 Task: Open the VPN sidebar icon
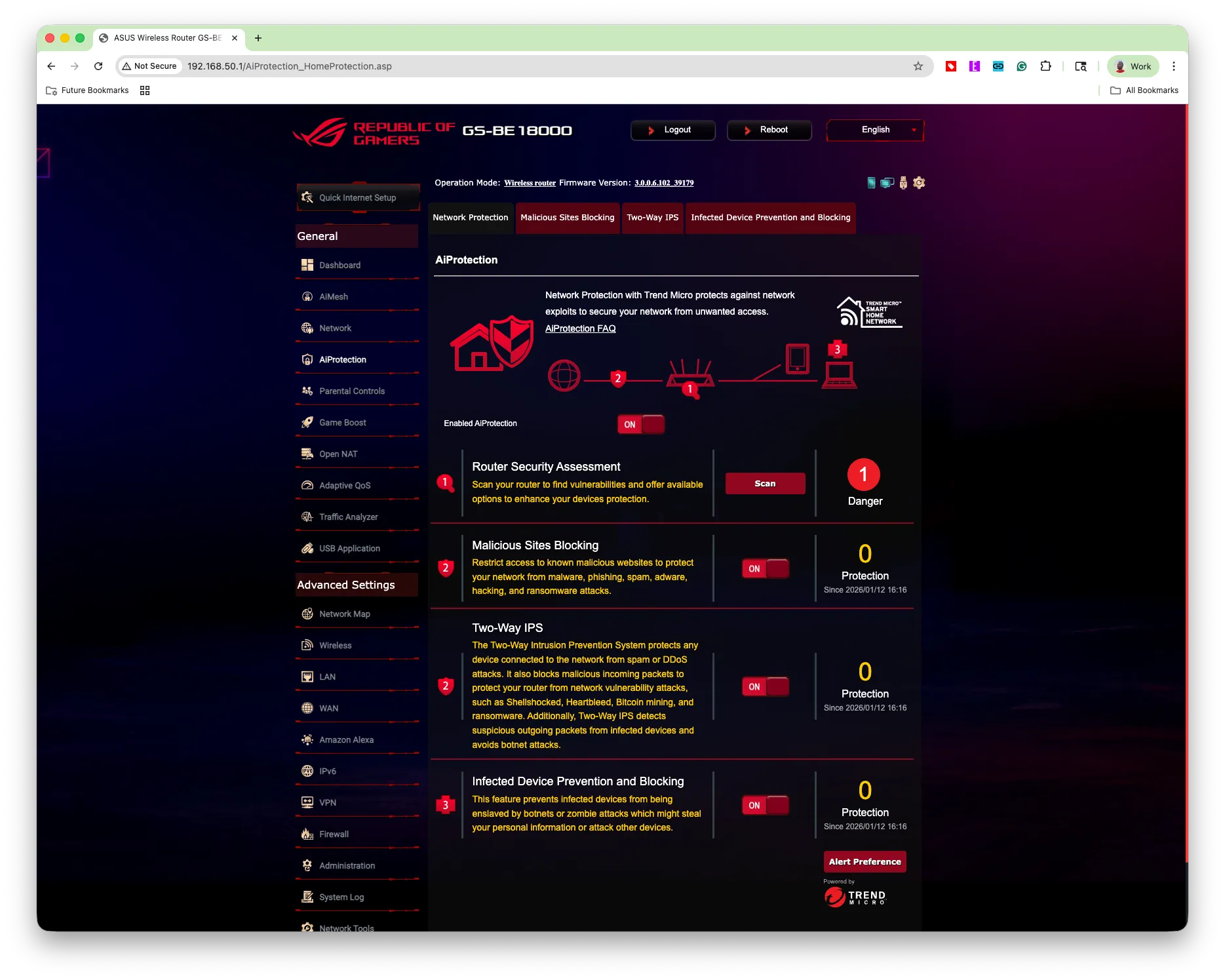point(307,802)
